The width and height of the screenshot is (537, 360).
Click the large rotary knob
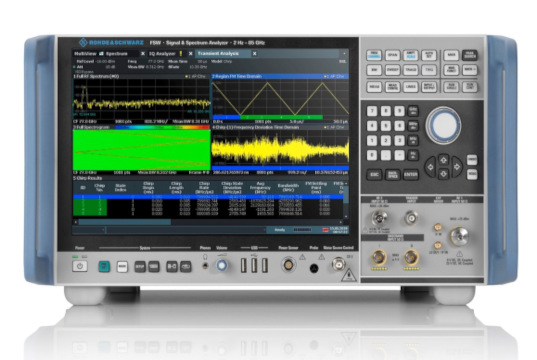click(x=444, y=125)
